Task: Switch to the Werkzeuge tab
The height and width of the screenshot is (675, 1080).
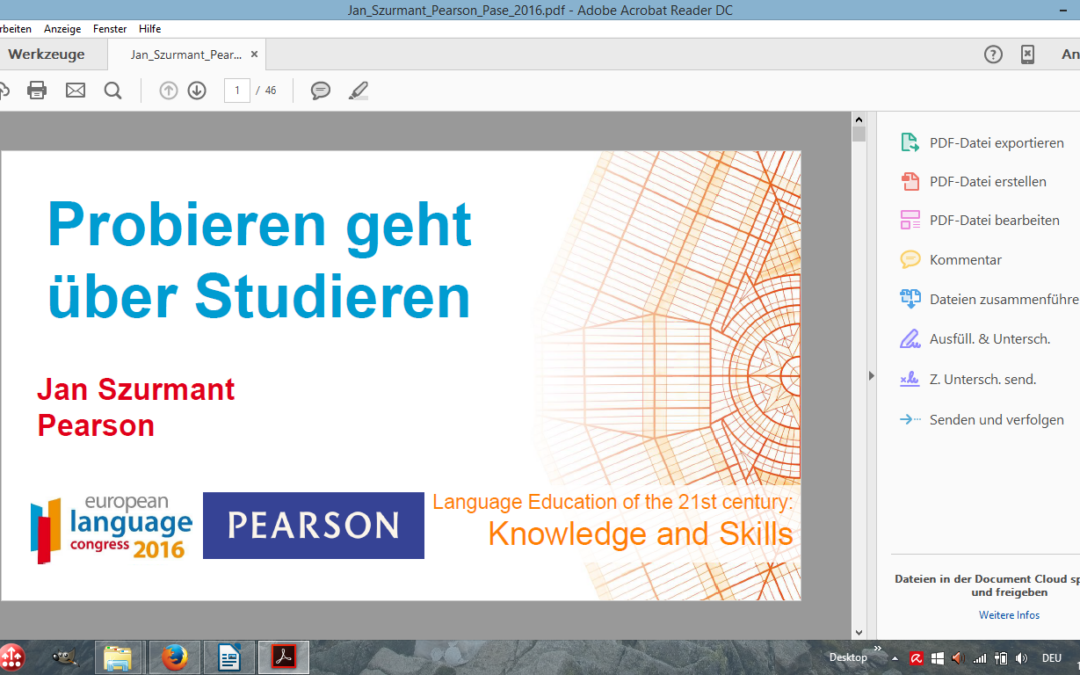Action: (46, 54)
